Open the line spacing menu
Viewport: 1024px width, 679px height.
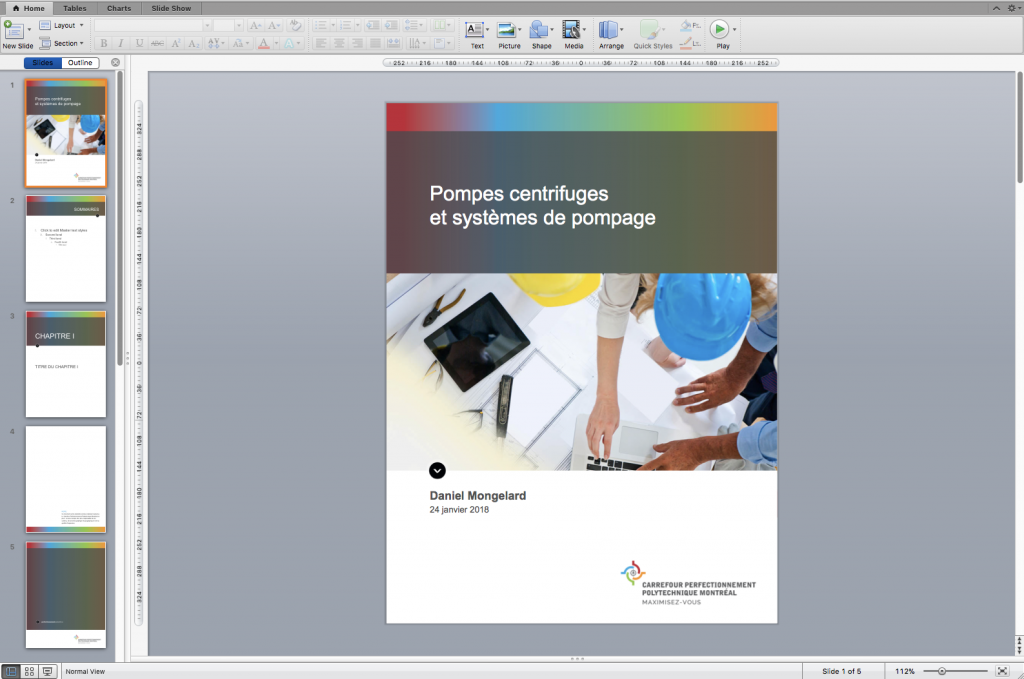[413, 25]
